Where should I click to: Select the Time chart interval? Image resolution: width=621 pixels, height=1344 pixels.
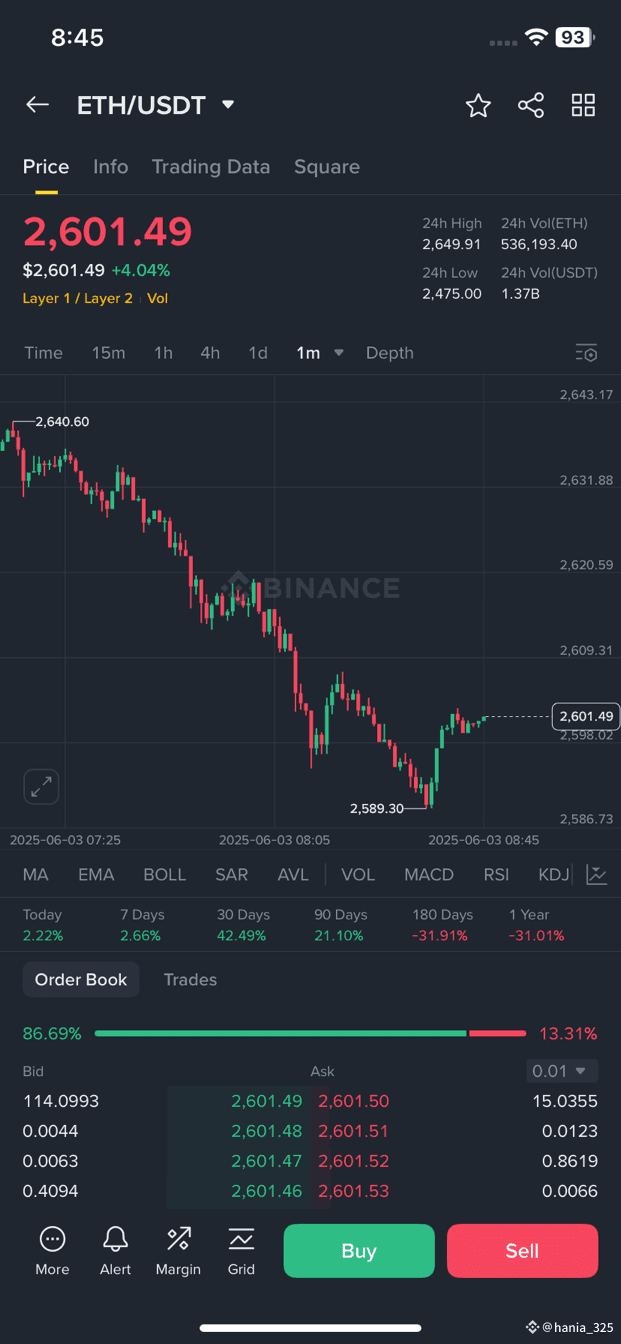tap(44, 353)
